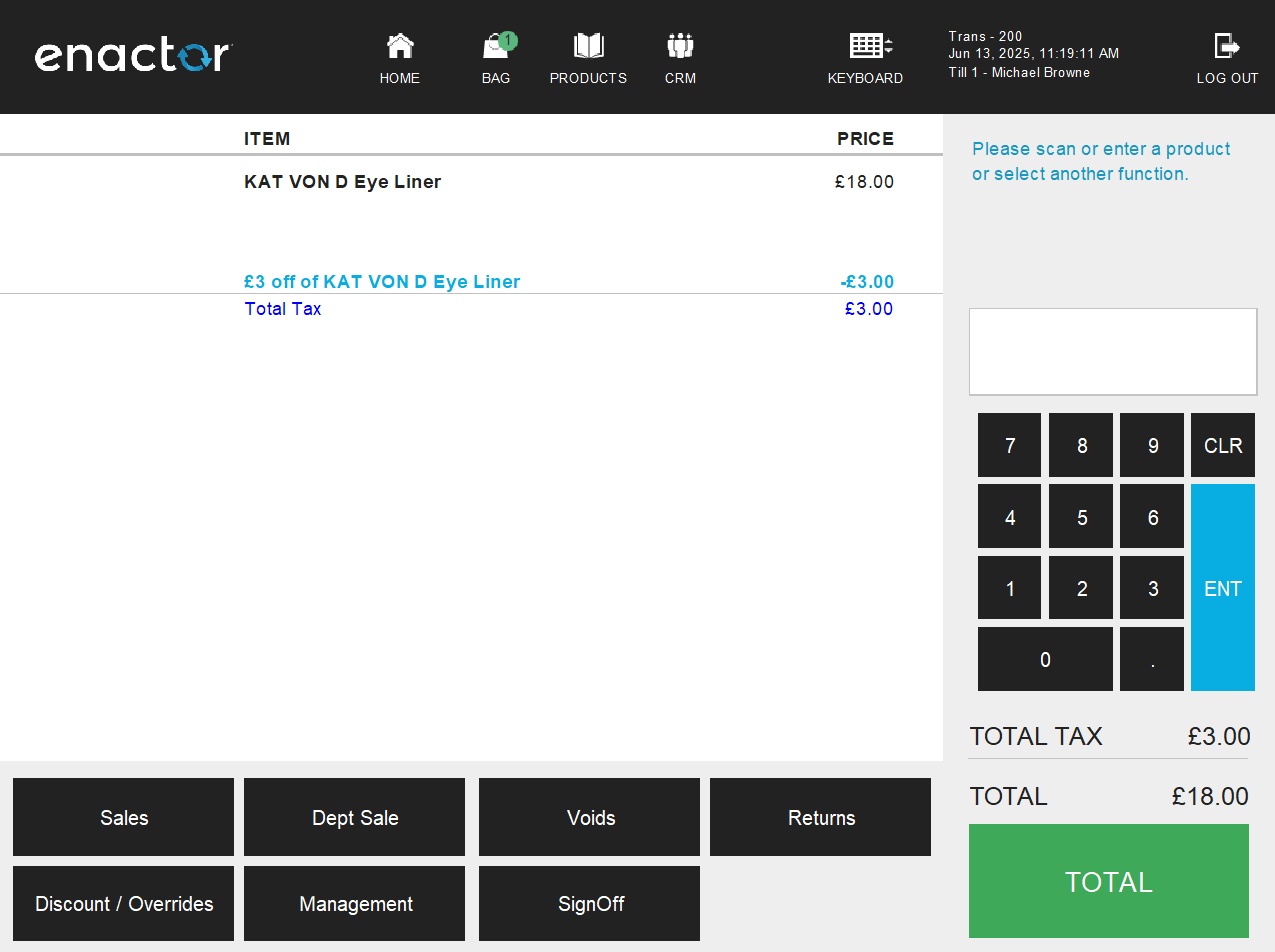Click the enactor logo
The width and height of the screenshot is (1275, 952).
(x=134, y=56)
